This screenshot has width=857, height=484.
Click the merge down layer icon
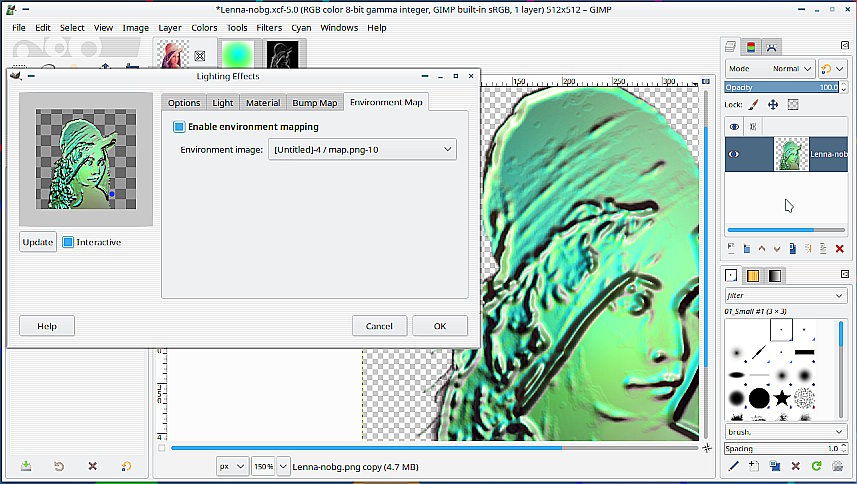click(823, 249)
